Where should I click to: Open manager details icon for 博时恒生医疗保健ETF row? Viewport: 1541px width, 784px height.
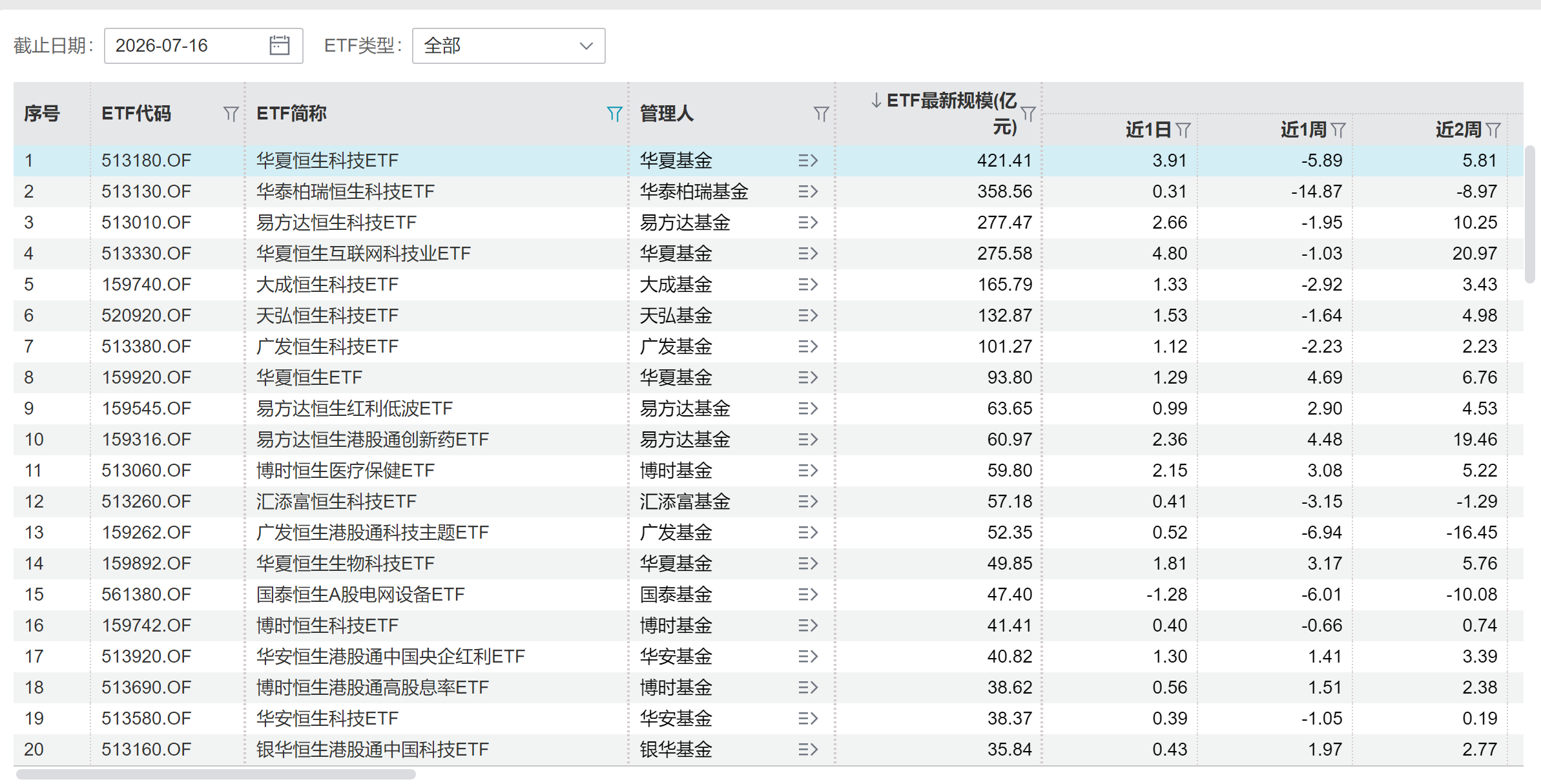point(808,470)
